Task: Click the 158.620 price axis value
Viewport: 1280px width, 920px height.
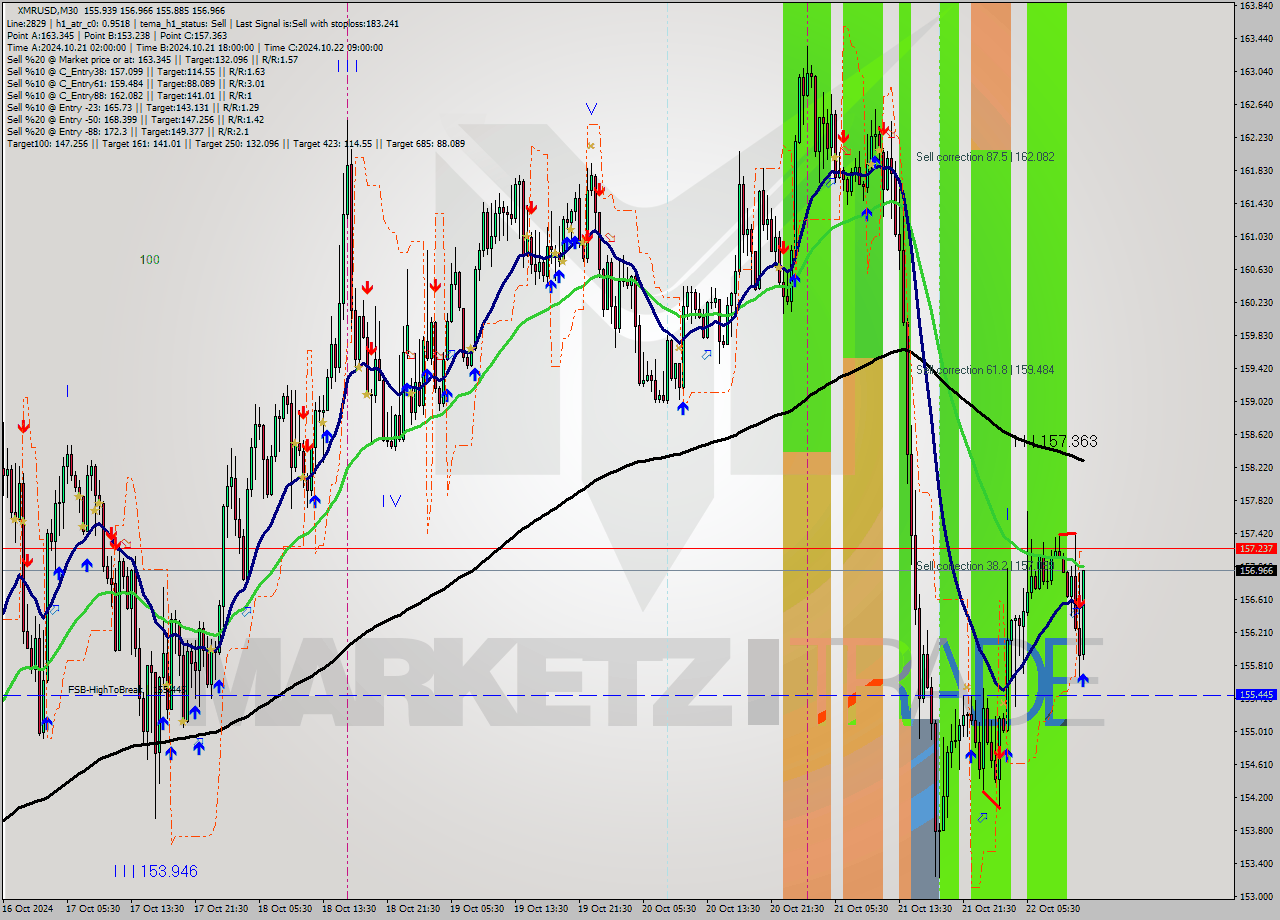Action: tap(1255, 434)
